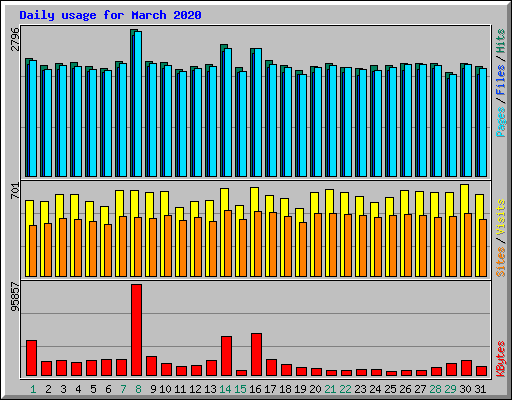This screenshot has width=512, height=400.
Task: Click the red KBytes bar for day 1
Action: pyautogui.click(x=32, y=358)
